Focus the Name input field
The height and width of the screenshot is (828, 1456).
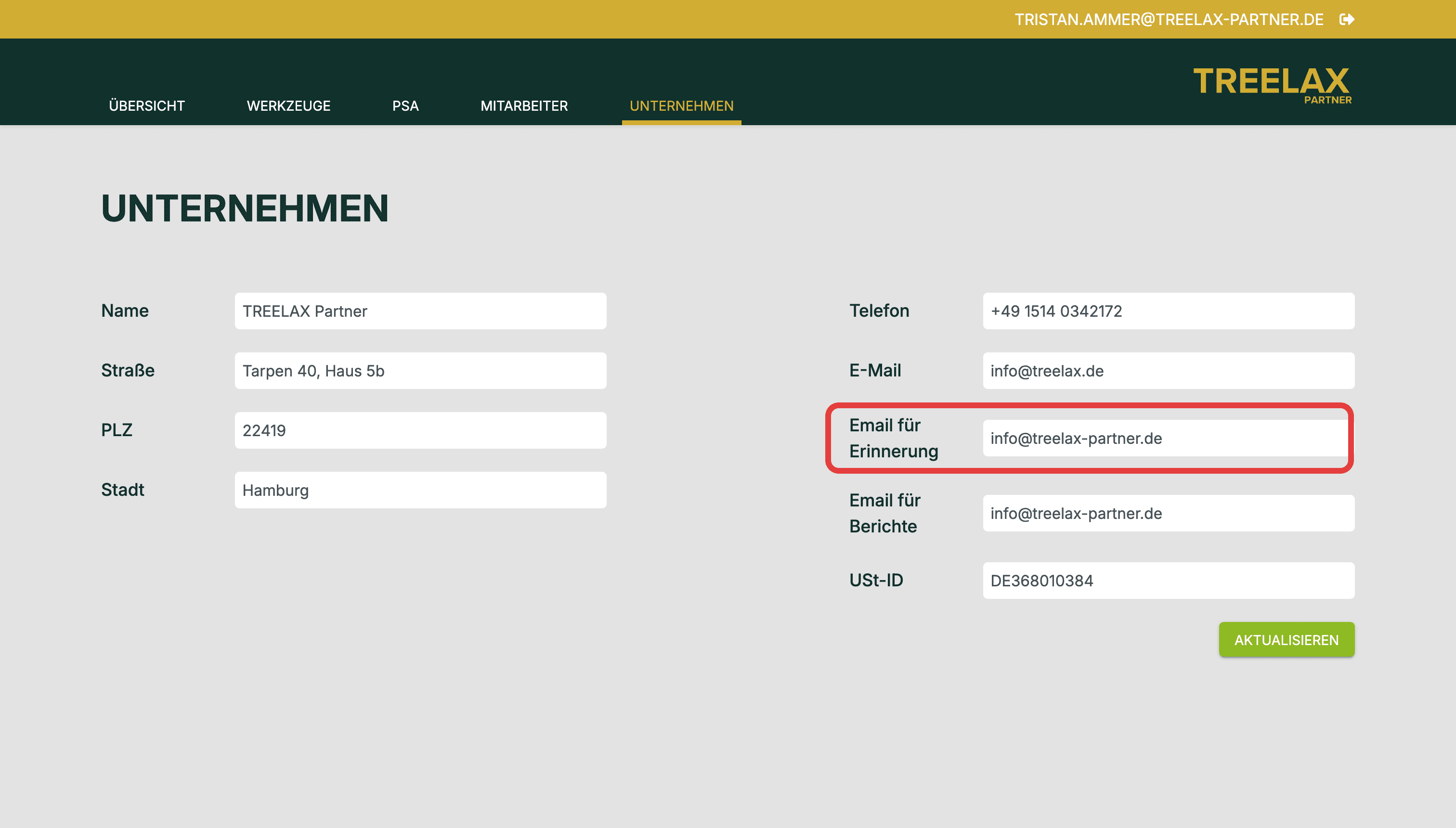click(420, 311)
